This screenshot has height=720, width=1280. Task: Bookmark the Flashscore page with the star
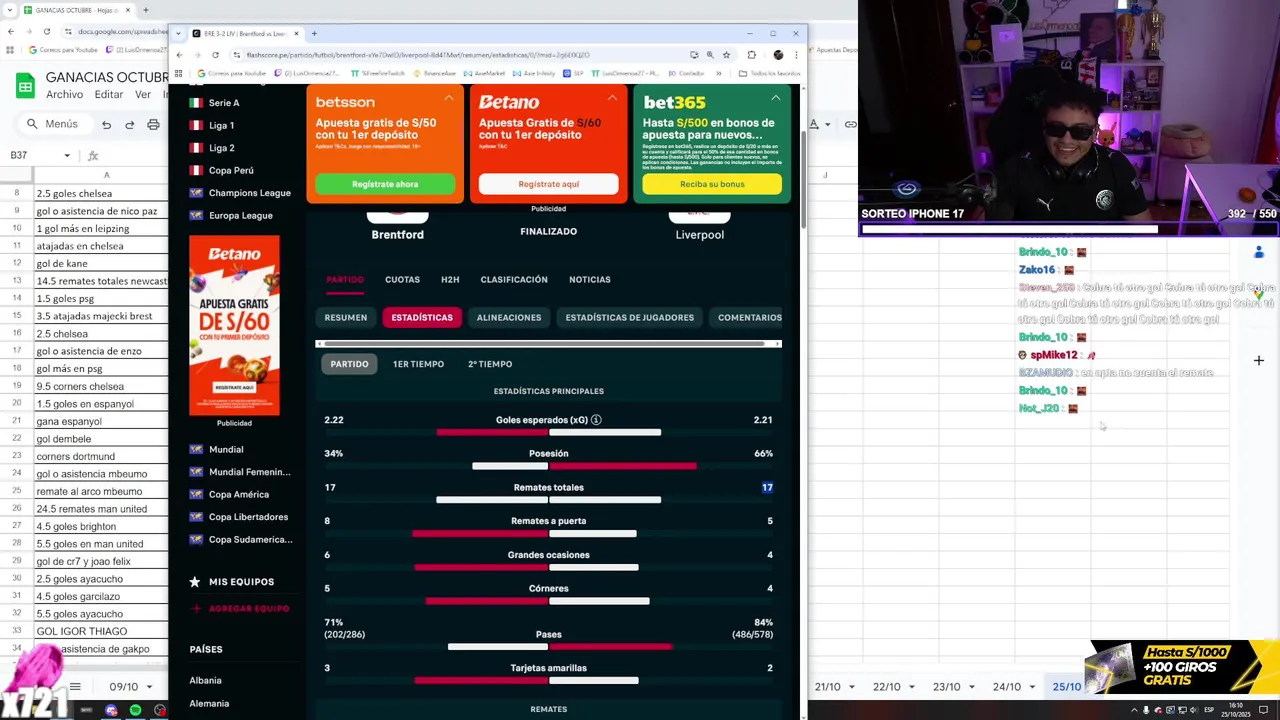click(727, 55)
